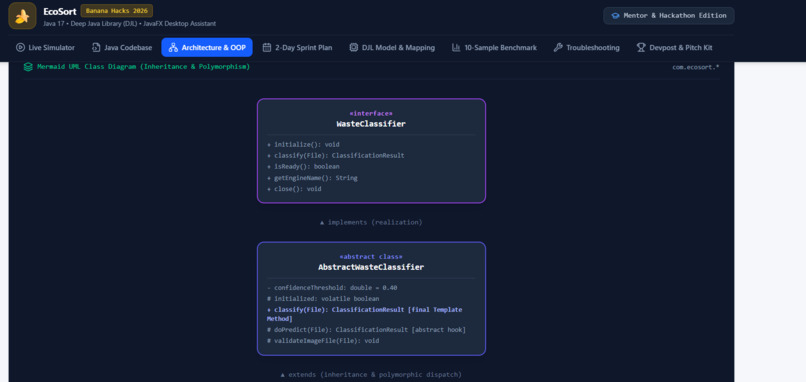Click the «abstract class» stereotype label

[371, 257]
